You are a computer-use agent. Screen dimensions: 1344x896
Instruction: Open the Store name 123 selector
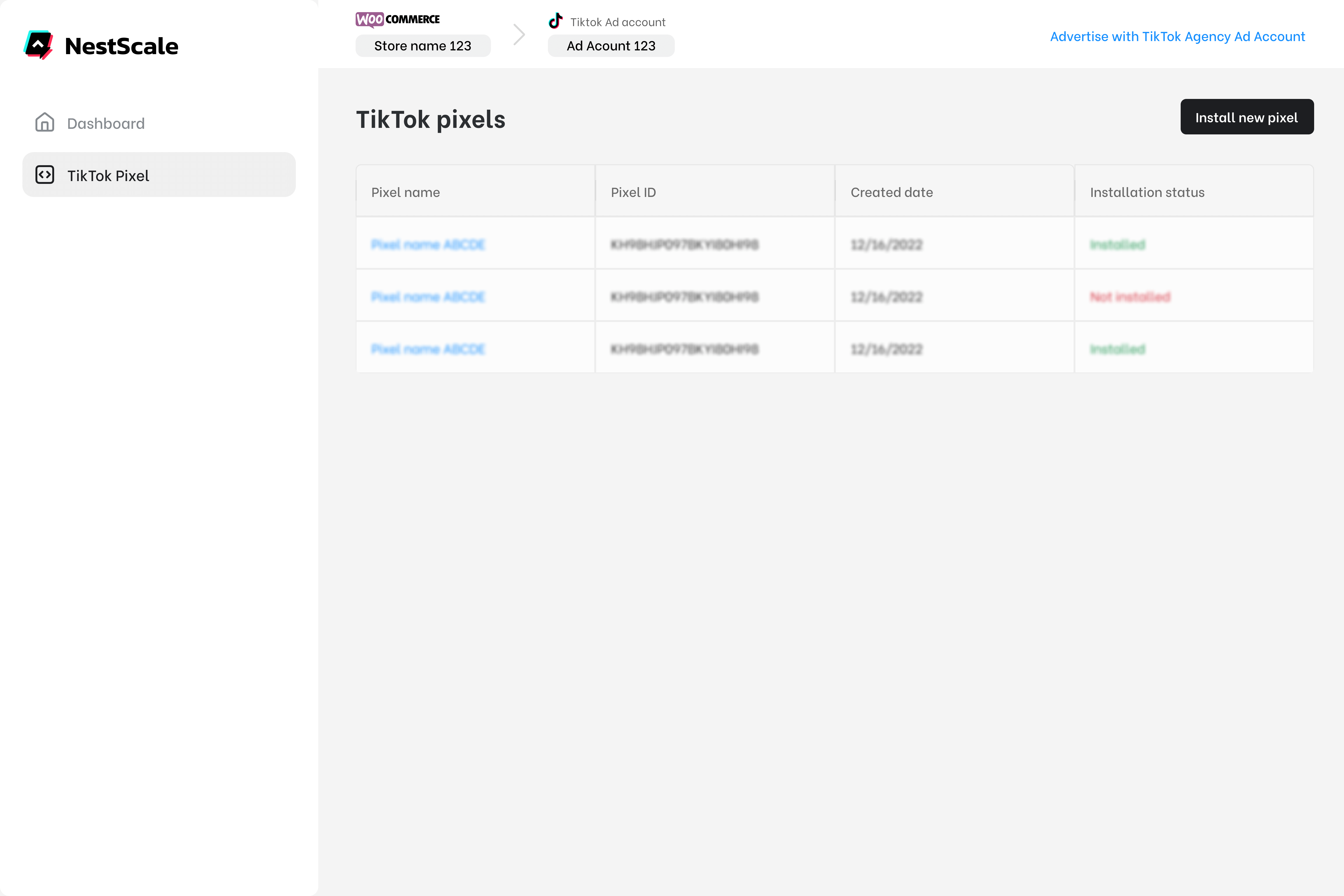point(423,46)
